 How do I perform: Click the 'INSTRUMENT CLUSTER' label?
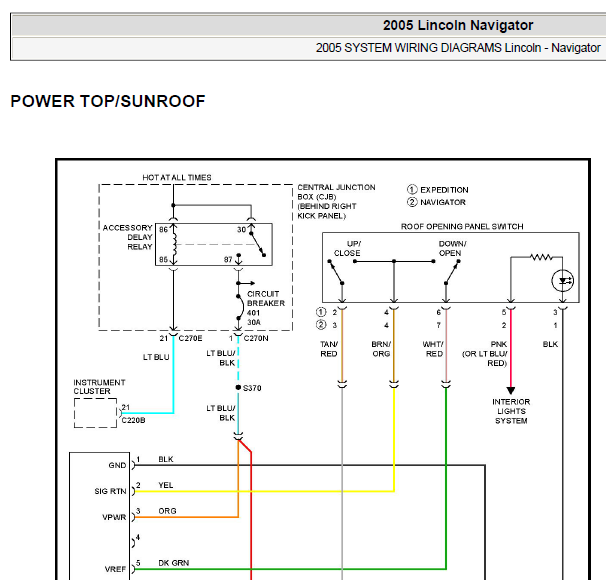pos(99,387)
